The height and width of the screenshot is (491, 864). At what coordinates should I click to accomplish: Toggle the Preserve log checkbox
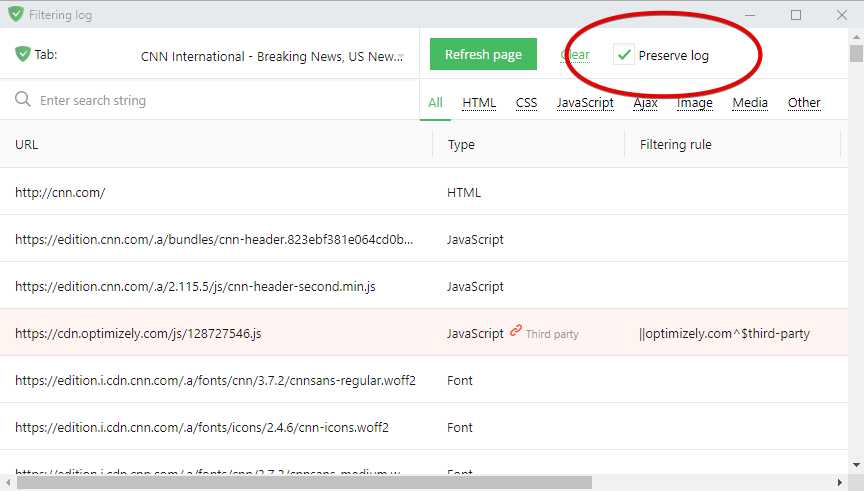[x=624, y=55]
